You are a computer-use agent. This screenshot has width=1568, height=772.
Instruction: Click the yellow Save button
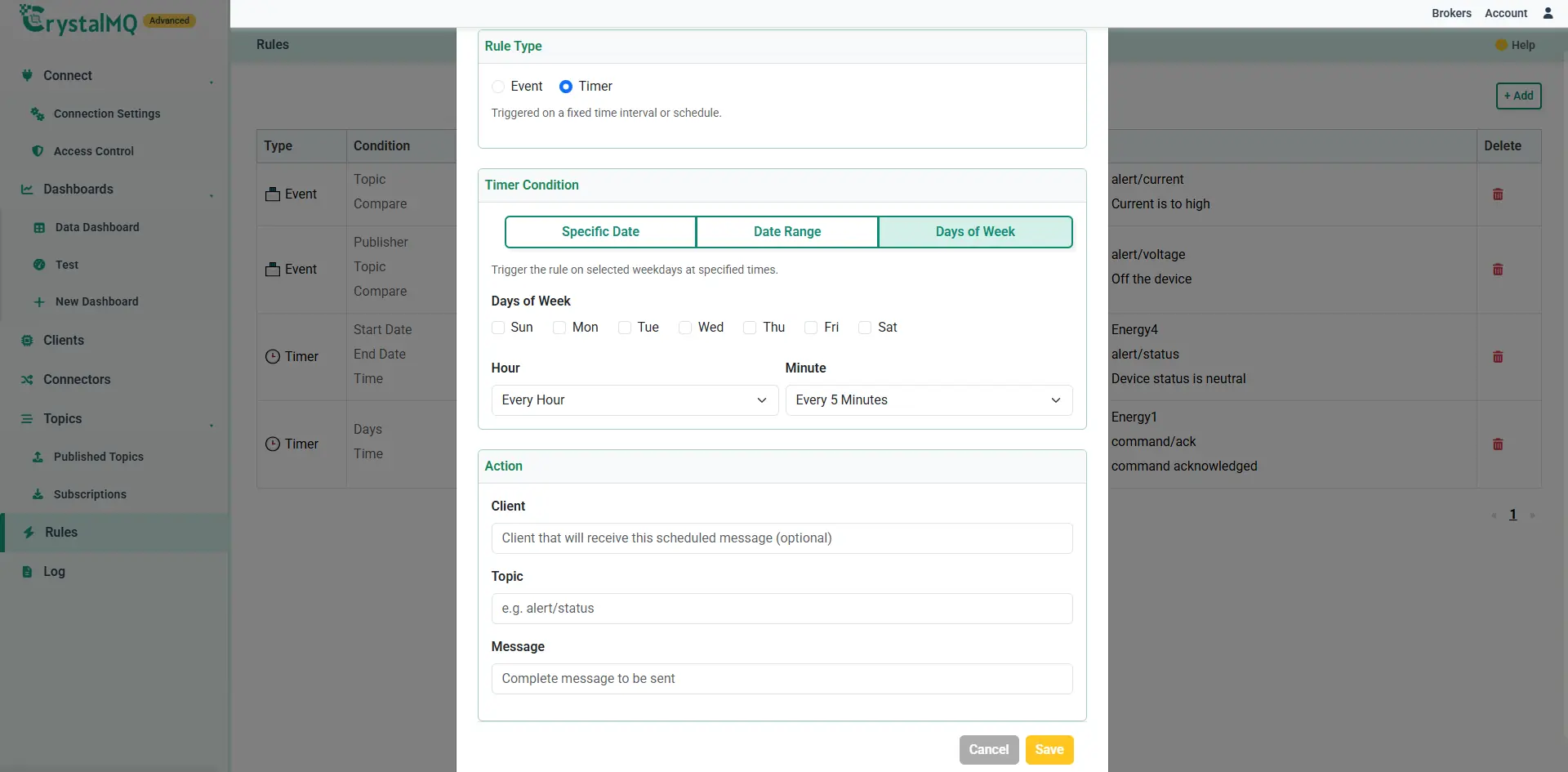tap(1049, 750)
